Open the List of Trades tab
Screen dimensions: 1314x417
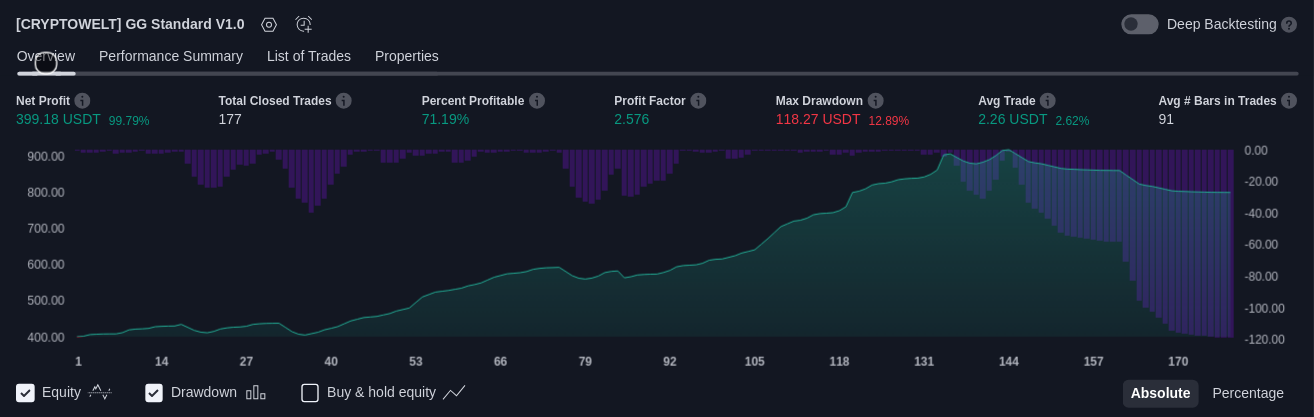[x=309, y=56]
